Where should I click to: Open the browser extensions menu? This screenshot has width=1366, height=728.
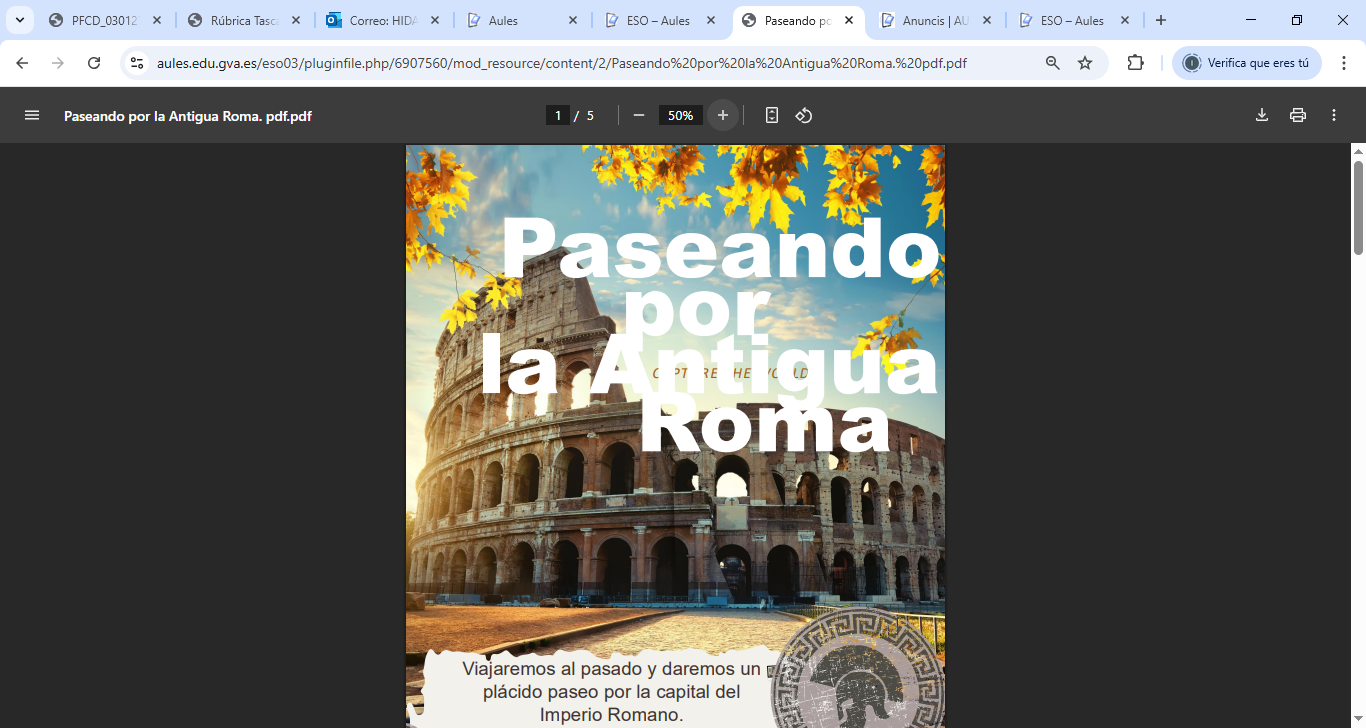pos(1135,63)
